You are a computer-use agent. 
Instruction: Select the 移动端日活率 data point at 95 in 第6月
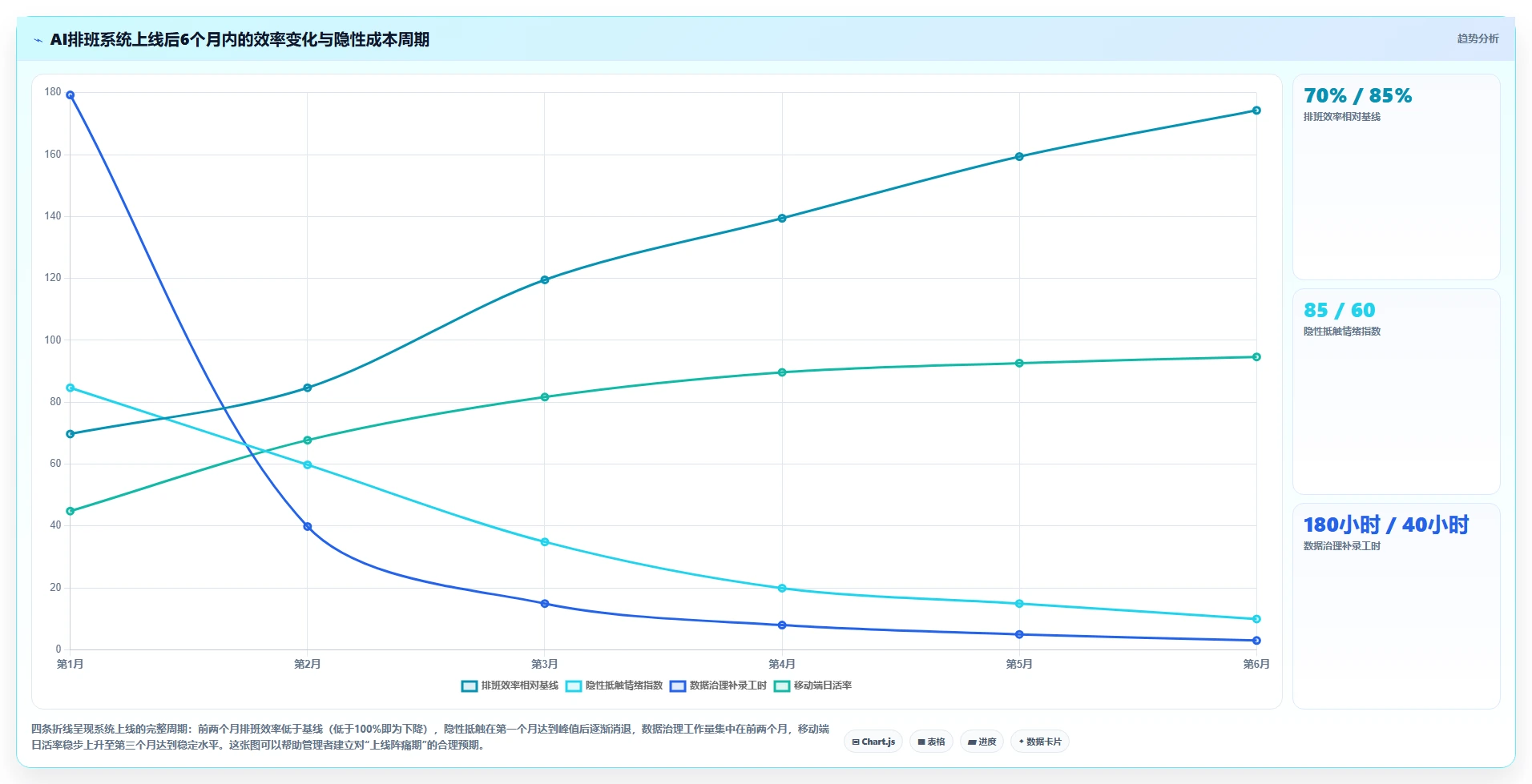coord(1256,357)
